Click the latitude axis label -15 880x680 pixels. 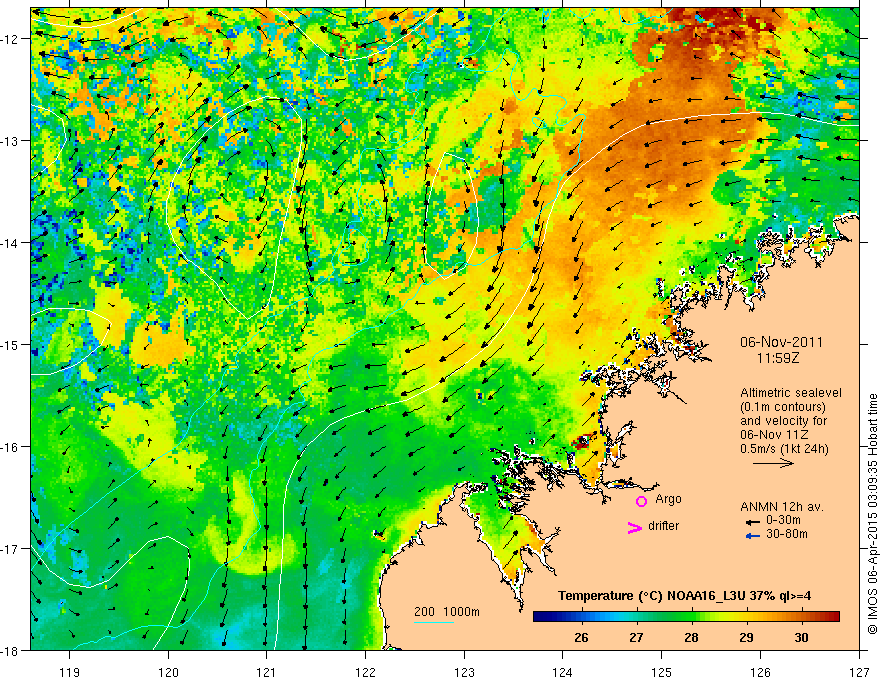point(11,344)
